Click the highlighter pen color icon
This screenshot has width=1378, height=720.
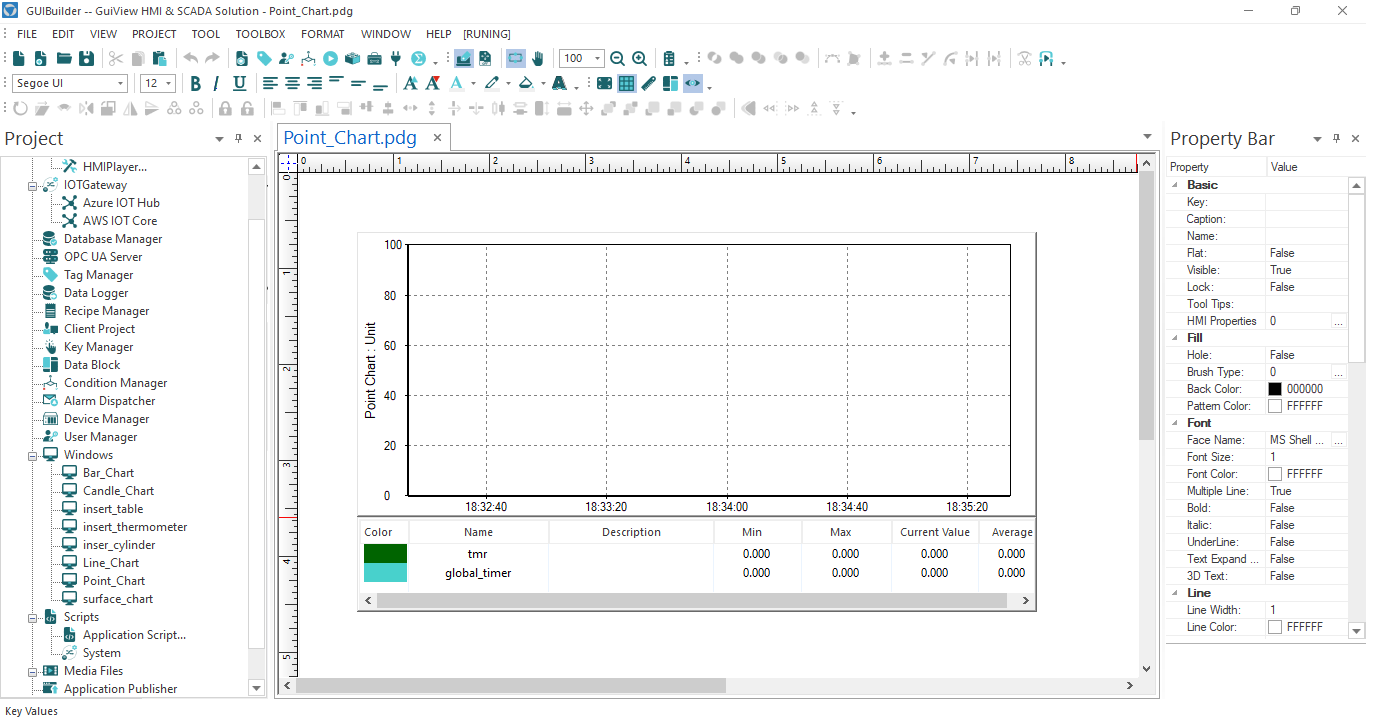(492, 83)
